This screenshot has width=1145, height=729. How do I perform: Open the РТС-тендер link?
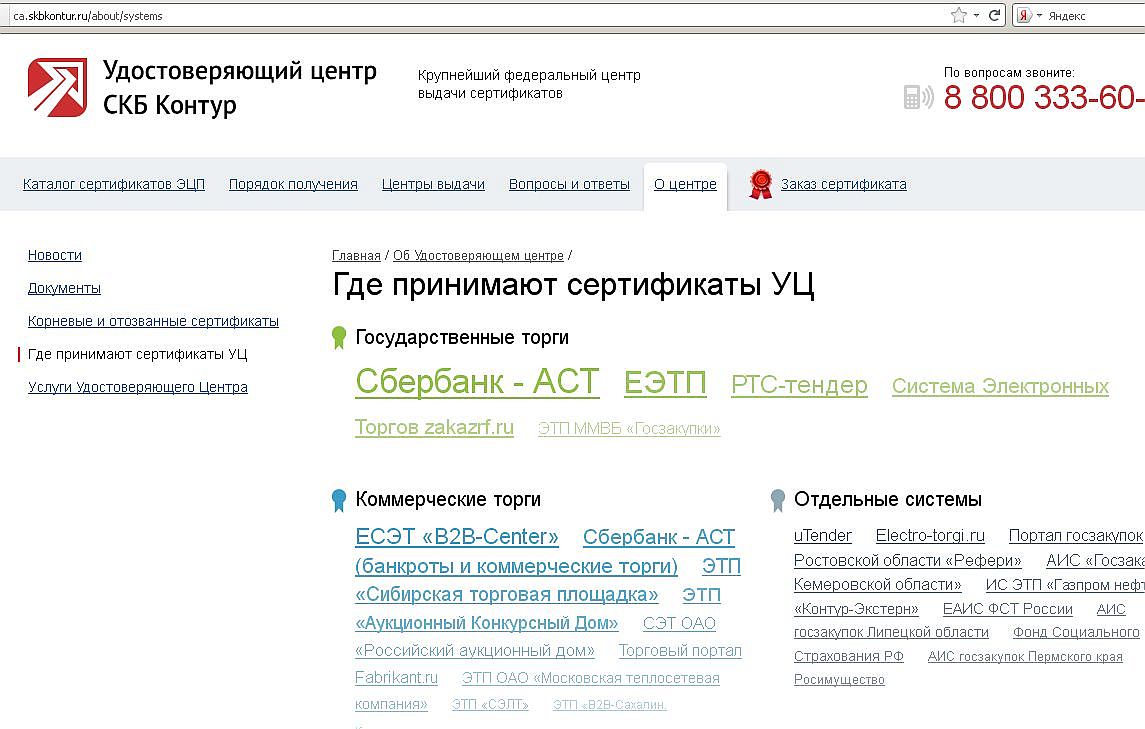pyautogui.click(x=800, y=385)
